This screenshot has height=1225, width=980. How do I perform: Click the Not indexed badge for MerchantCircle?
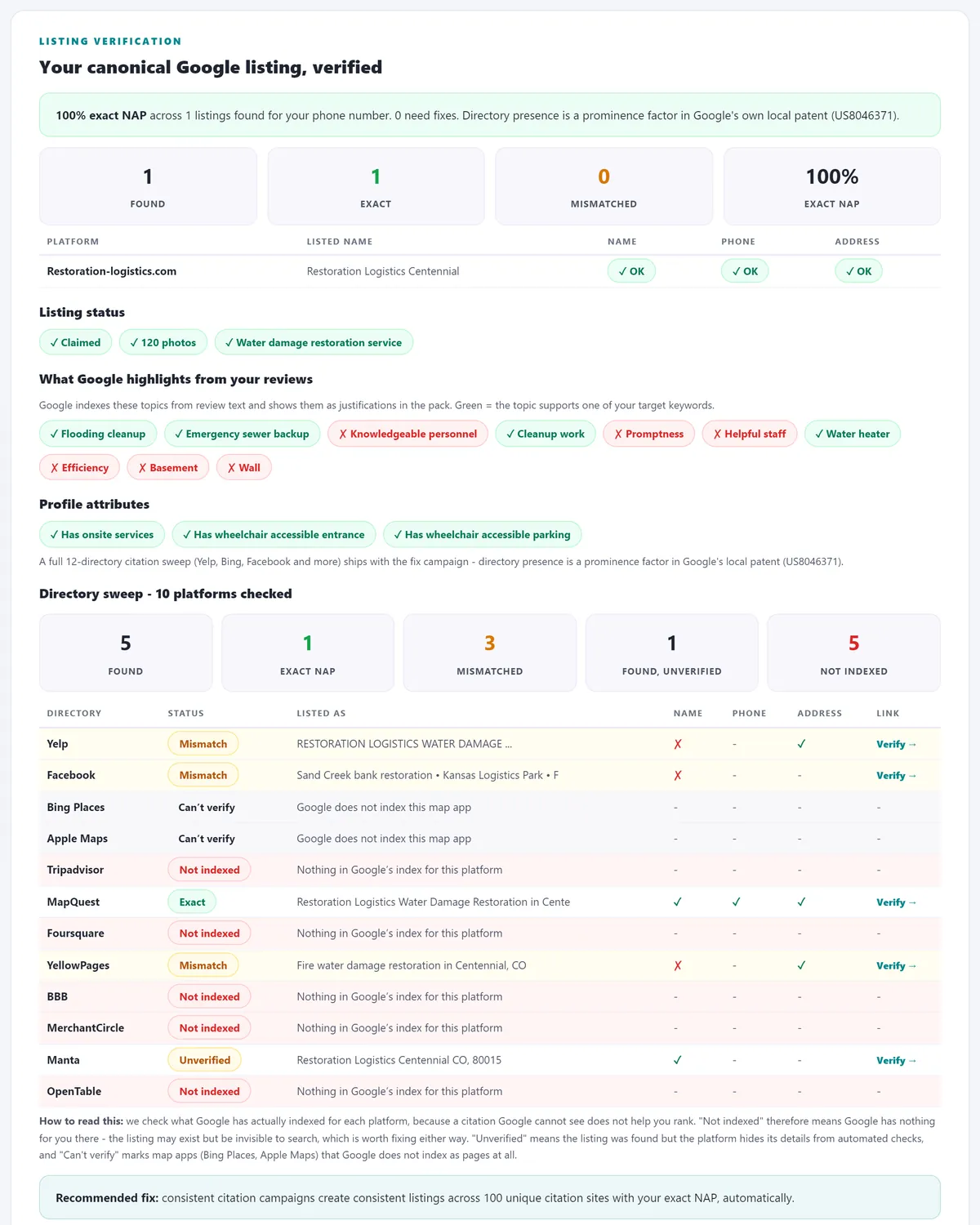209,1028
